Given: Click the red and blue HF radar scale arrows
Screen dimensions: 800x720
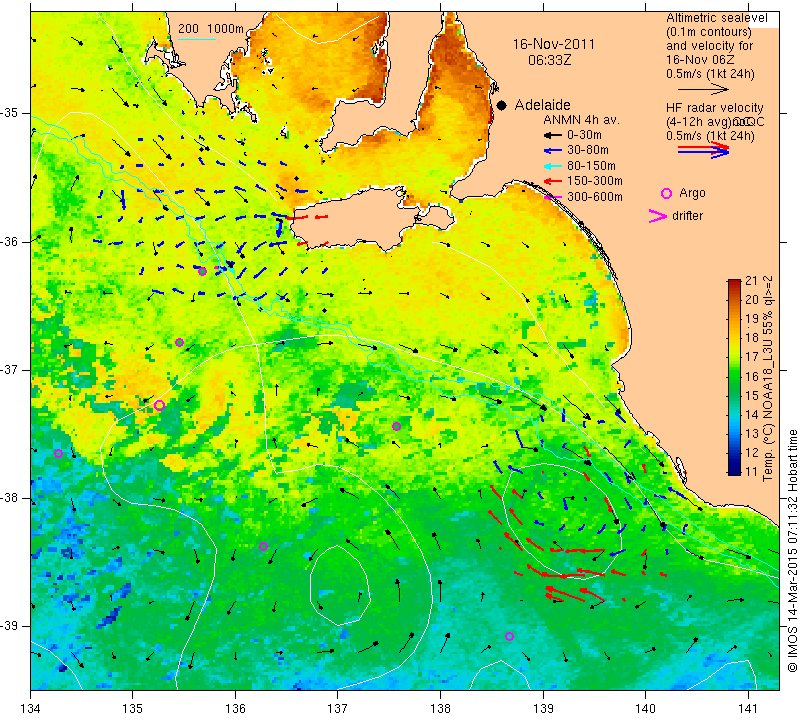Looking at the screenshot, I should (x=704, y=150).
